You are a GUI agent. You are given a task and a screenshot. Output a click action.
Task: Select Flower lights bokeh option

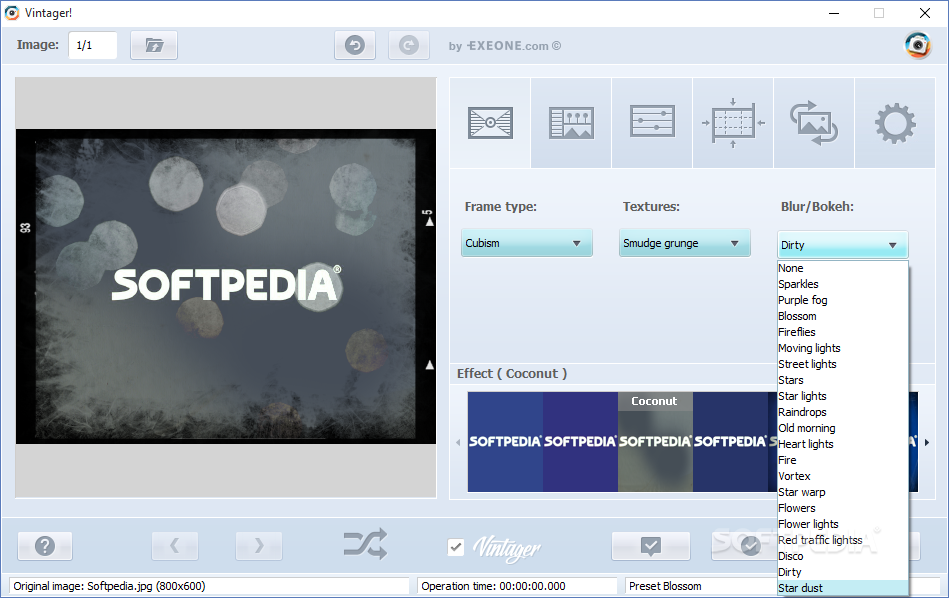842,524
